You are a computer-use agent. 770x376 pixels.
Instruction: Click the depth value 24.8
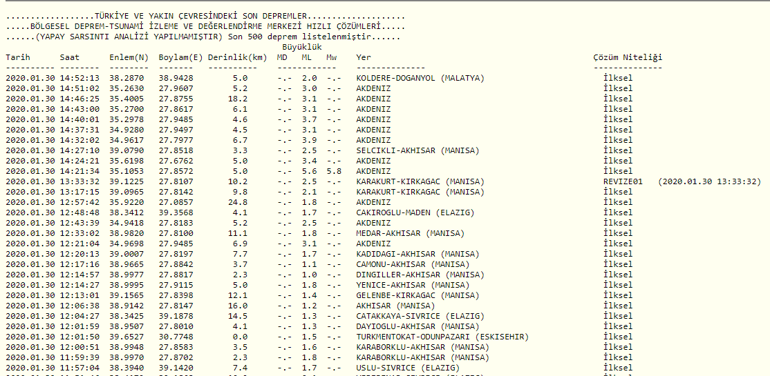click(x=238, y=202)
